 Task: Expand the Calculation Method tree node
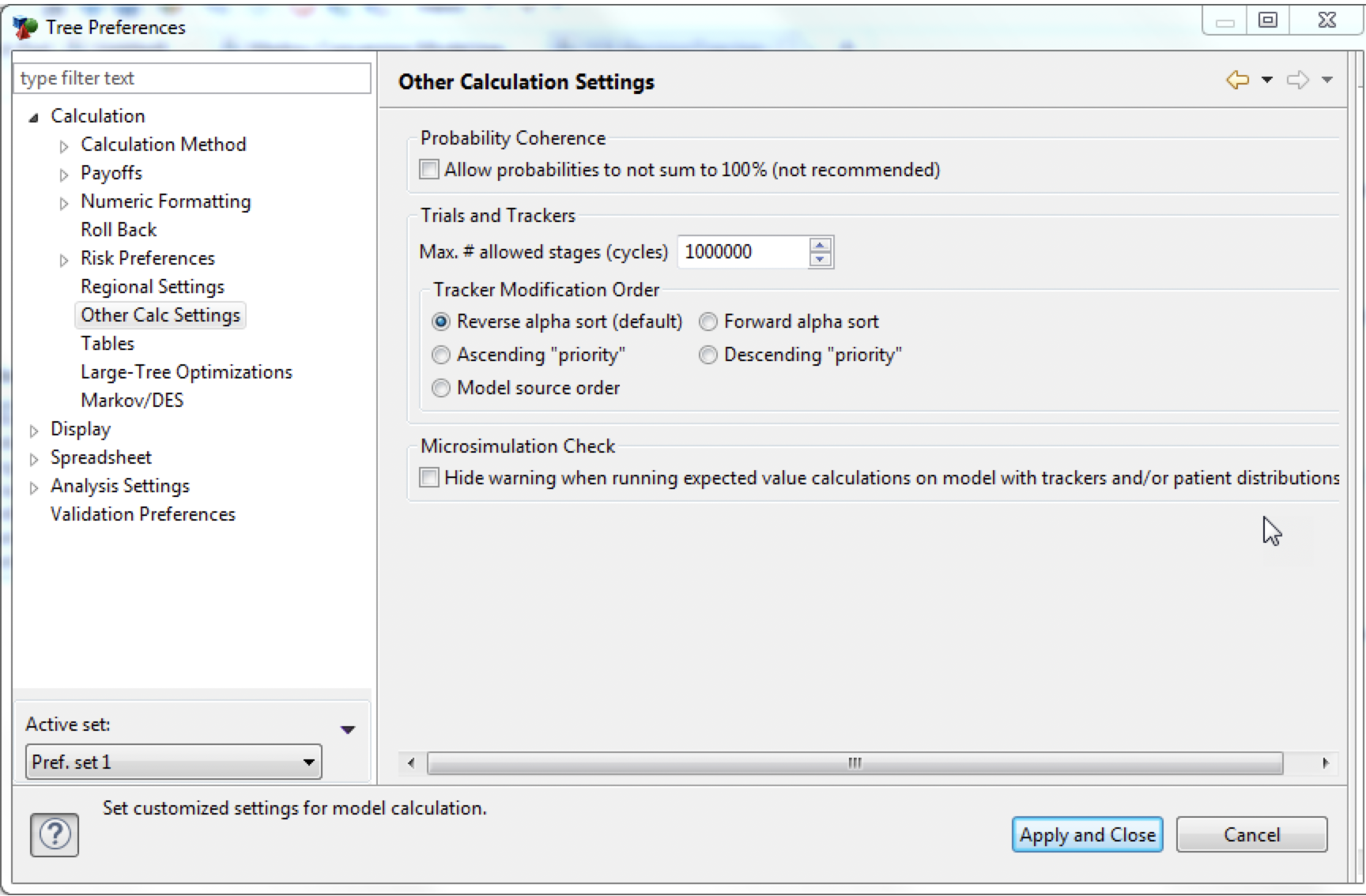[x=64, y=146]
